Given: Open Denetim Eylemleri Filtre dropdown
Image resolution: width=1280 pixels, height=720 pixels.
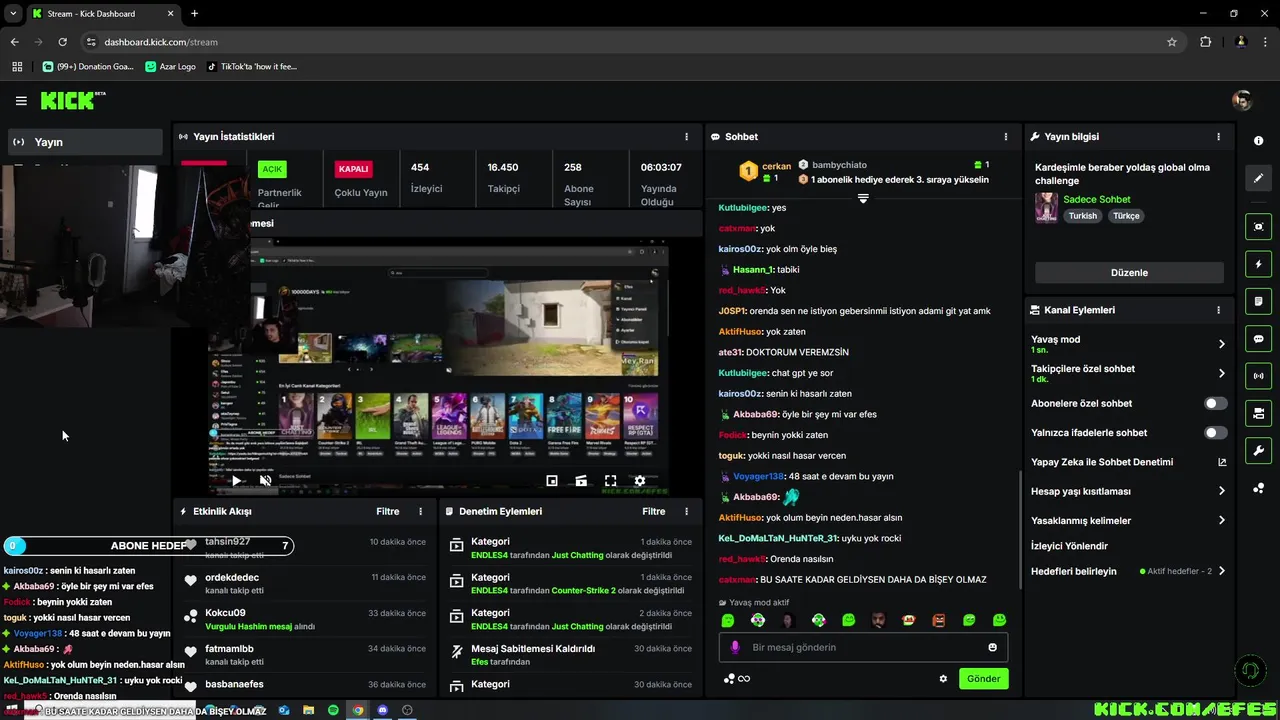Looking at the screenshot, I should click(653, 511).
